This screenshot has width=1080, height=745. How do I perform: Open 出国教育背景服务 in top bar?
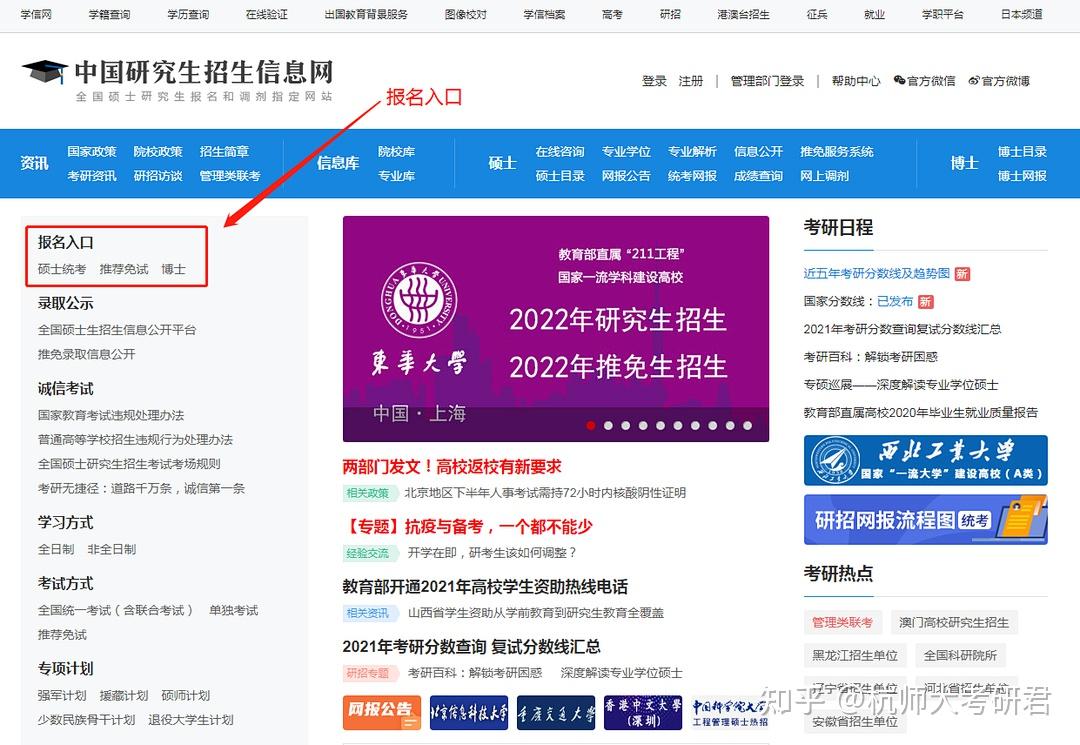coord(366,14)
